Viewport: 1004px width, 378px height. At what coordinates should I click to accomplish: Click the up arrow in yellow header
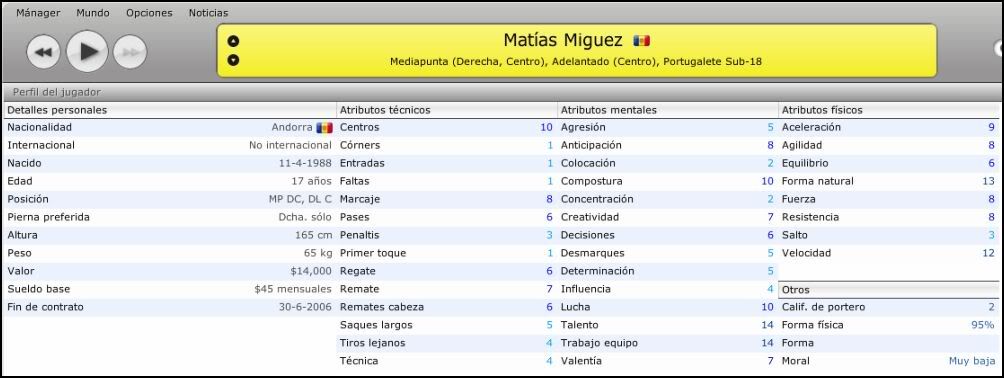pos(234,41)
